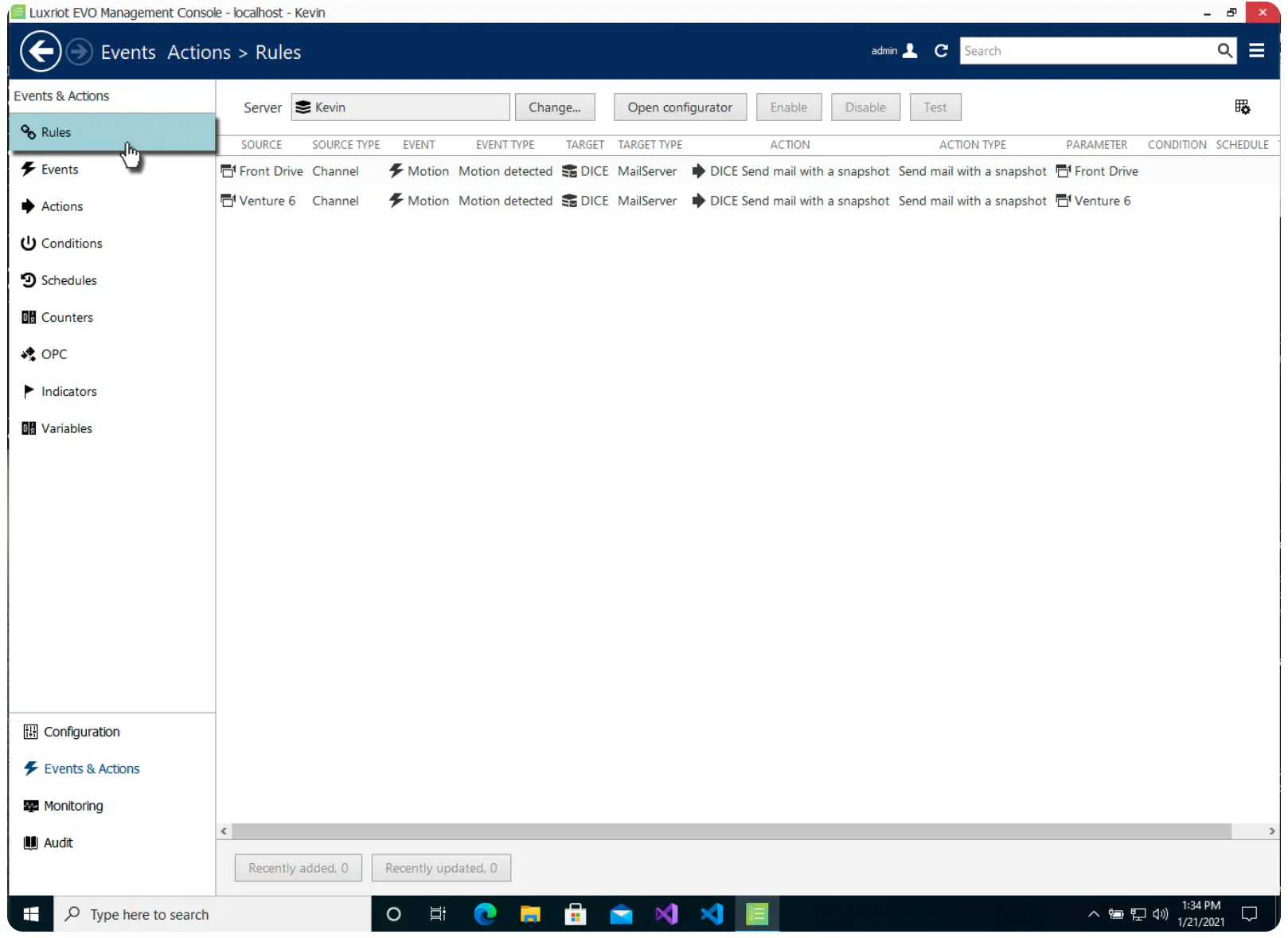Go back using the back arrow button
1288x938 pixels.
40,52
